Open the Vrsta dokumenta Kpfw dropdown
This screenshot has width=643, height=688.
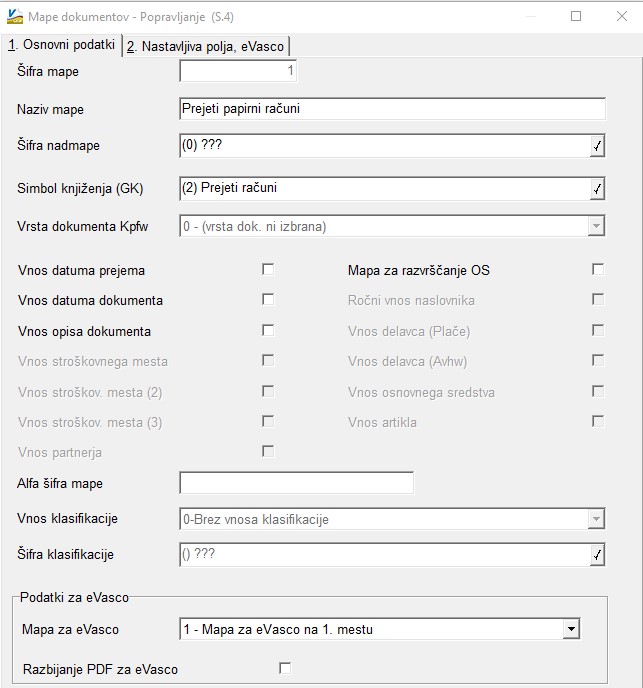596,226
